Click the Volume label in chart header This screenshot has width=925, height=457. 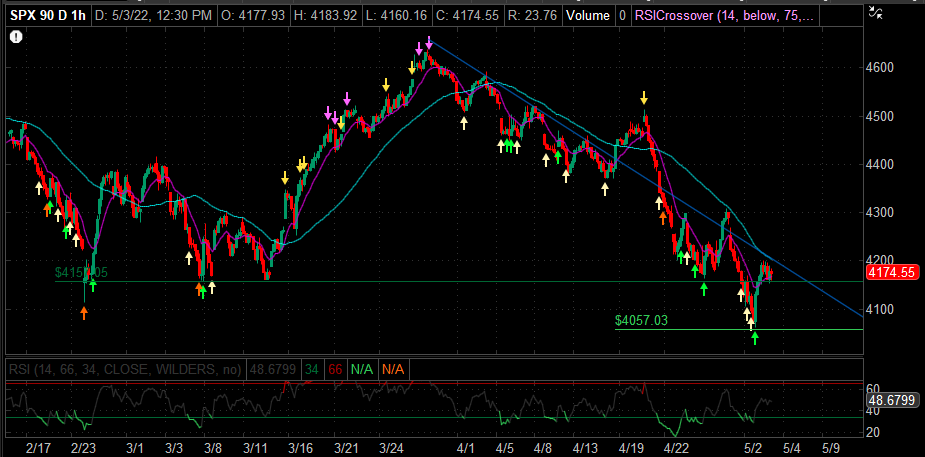590,15
